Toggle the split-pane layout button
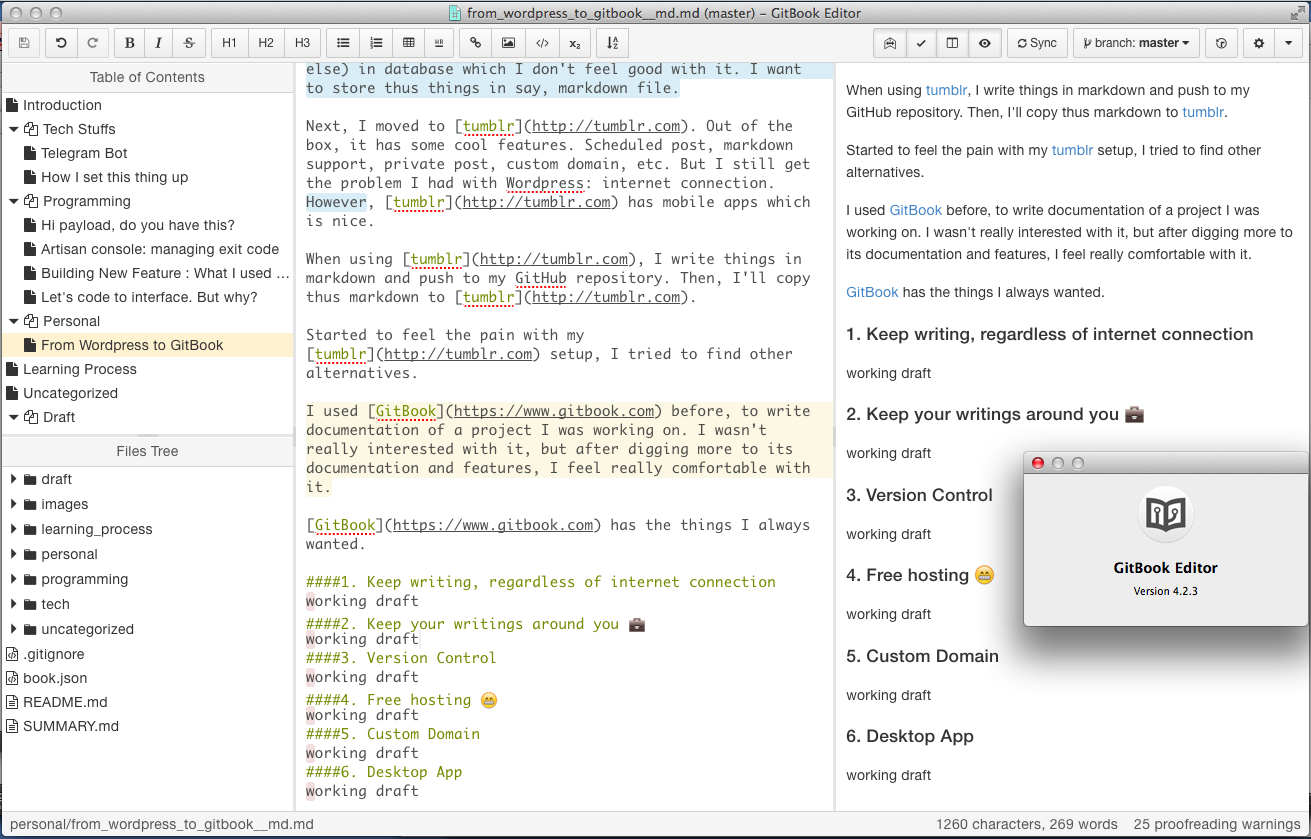 tap(953, 43)
